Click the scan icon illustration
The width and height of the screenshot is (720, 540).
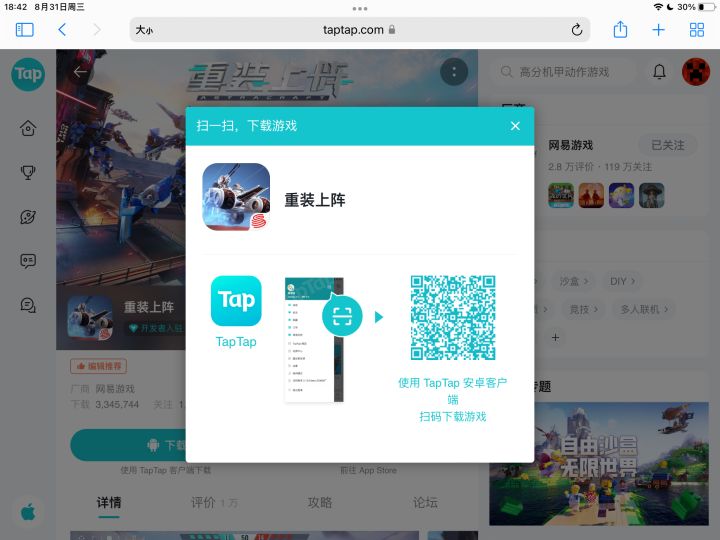[342, 316]
